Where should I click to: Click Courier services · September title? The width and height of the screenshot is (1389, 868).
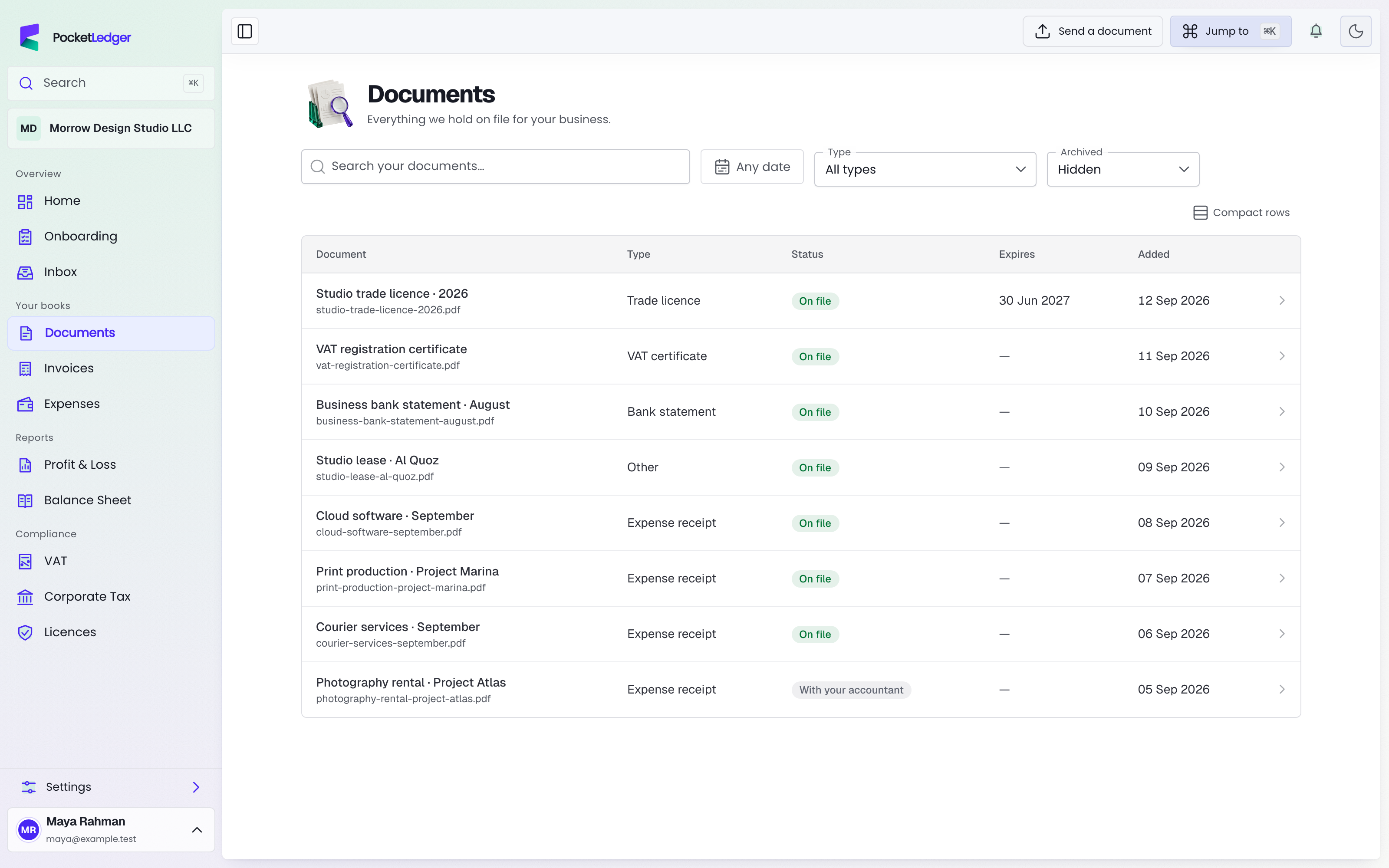(397, 627)
